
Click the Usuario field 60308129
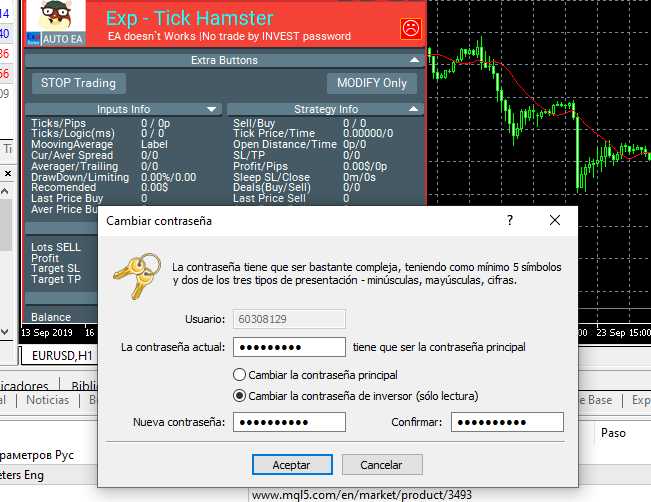289,319
